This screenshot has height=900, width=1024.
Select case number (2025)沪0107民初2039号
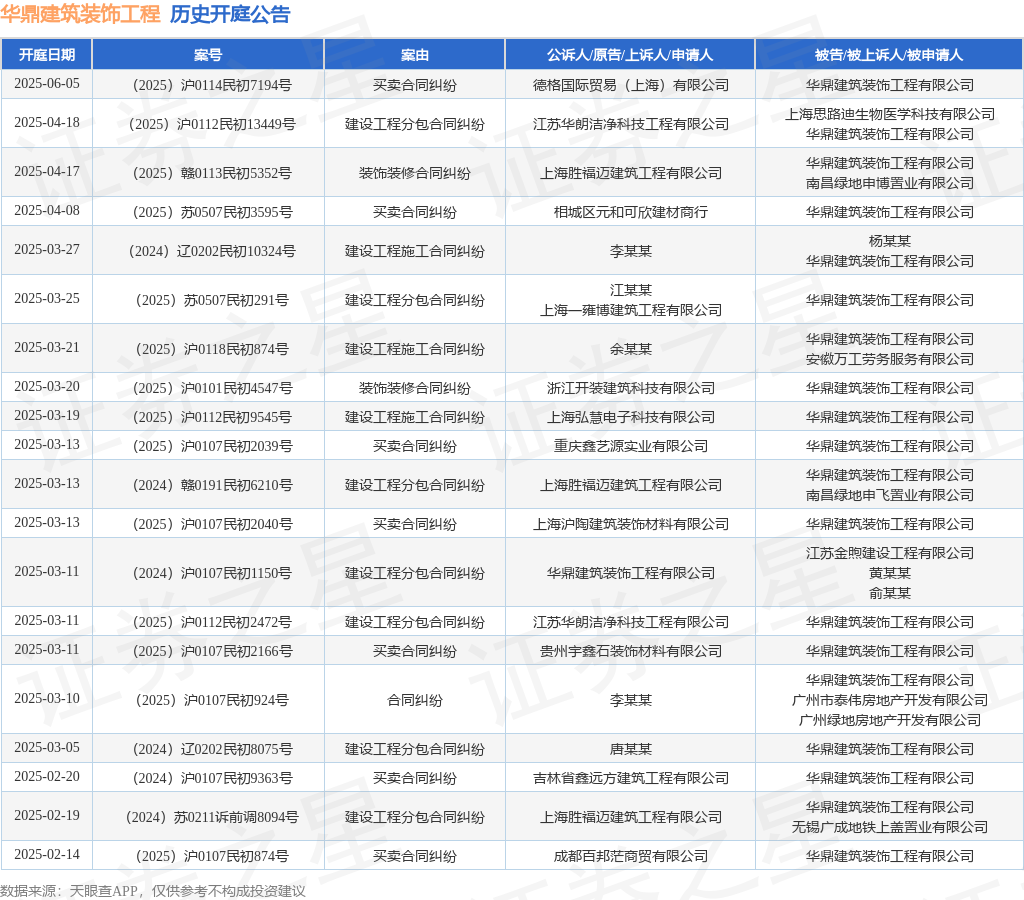click(x=212, y=446)
